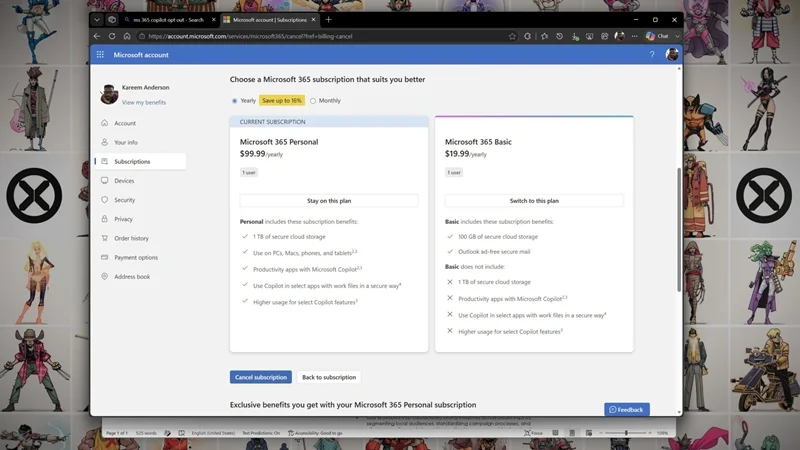800x450 pixels.
Task: Click Word zoom slider in status bar
Action: (x=626, y=433)
